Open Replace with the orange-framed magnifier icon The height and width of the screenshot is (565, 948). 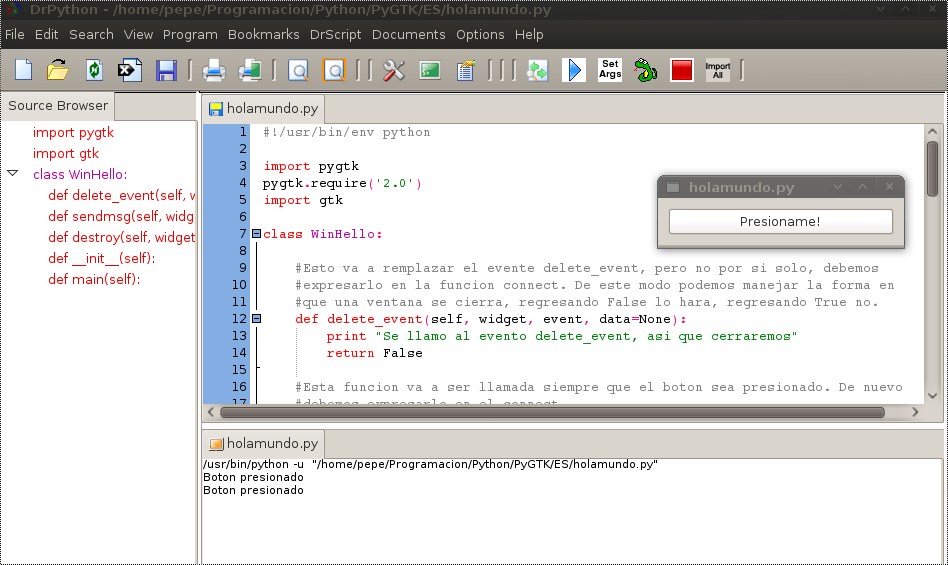pyautogui.click(x=334, y=71)
